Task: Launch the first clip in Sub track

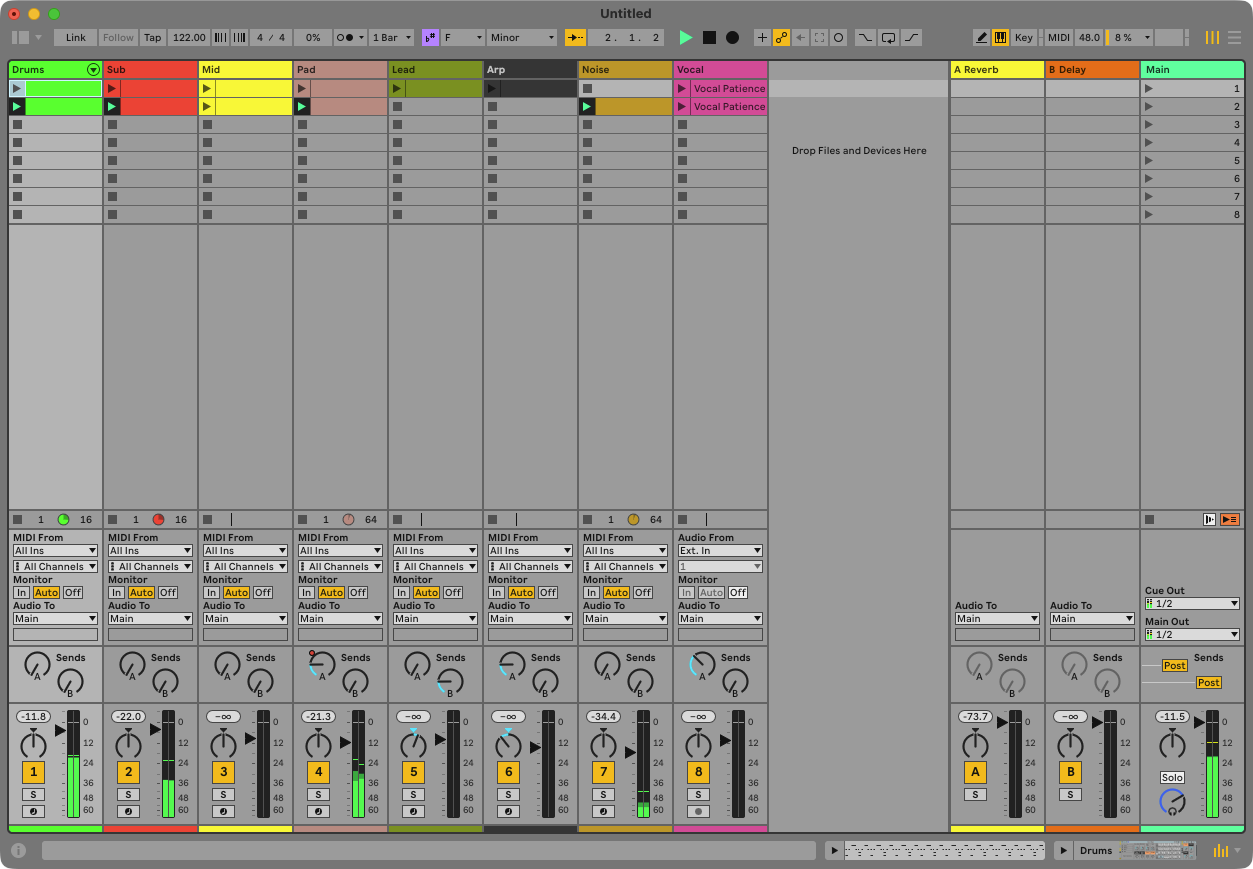Action: coord(113,89)
